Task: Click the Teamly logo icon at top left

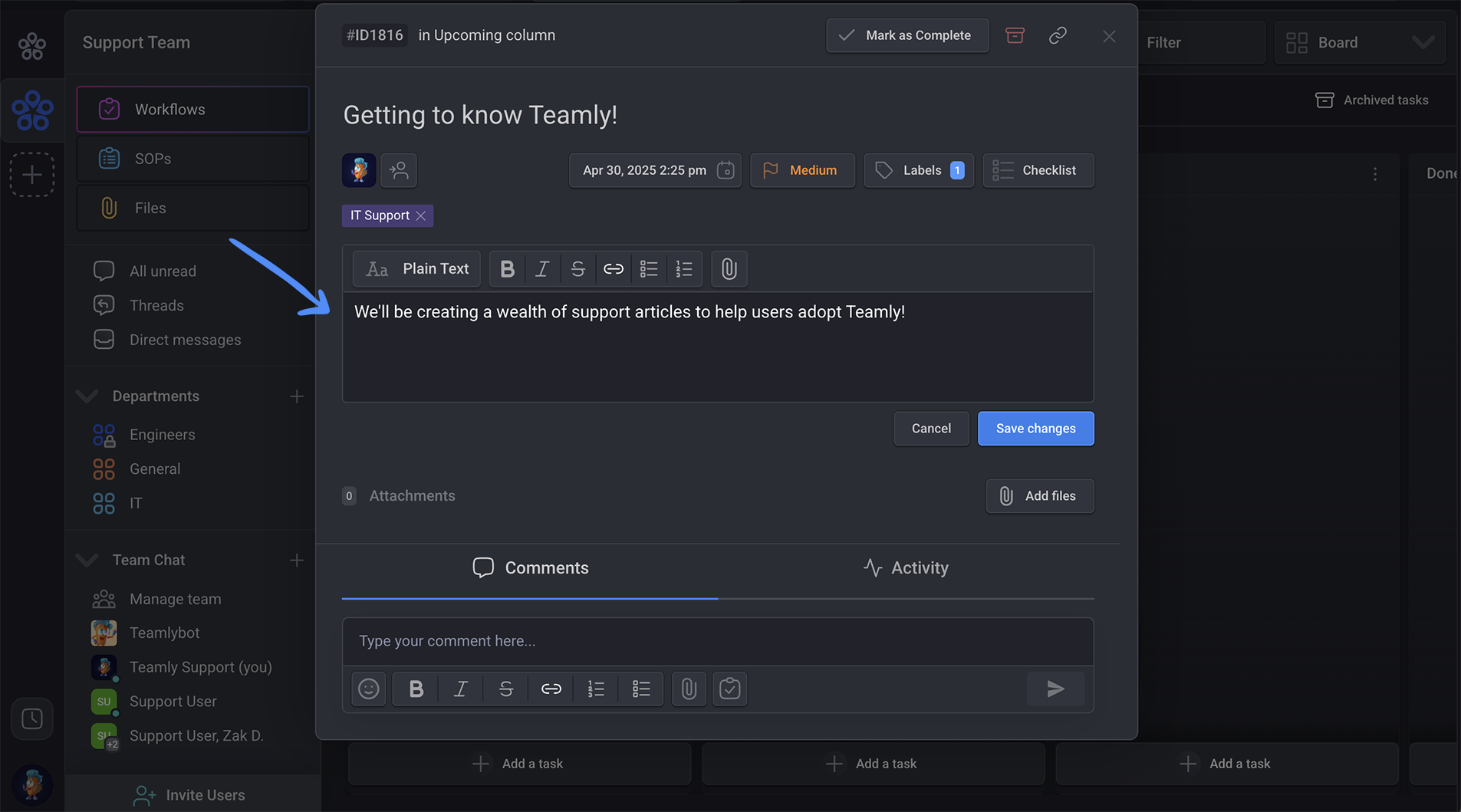Action: (31, 46)
